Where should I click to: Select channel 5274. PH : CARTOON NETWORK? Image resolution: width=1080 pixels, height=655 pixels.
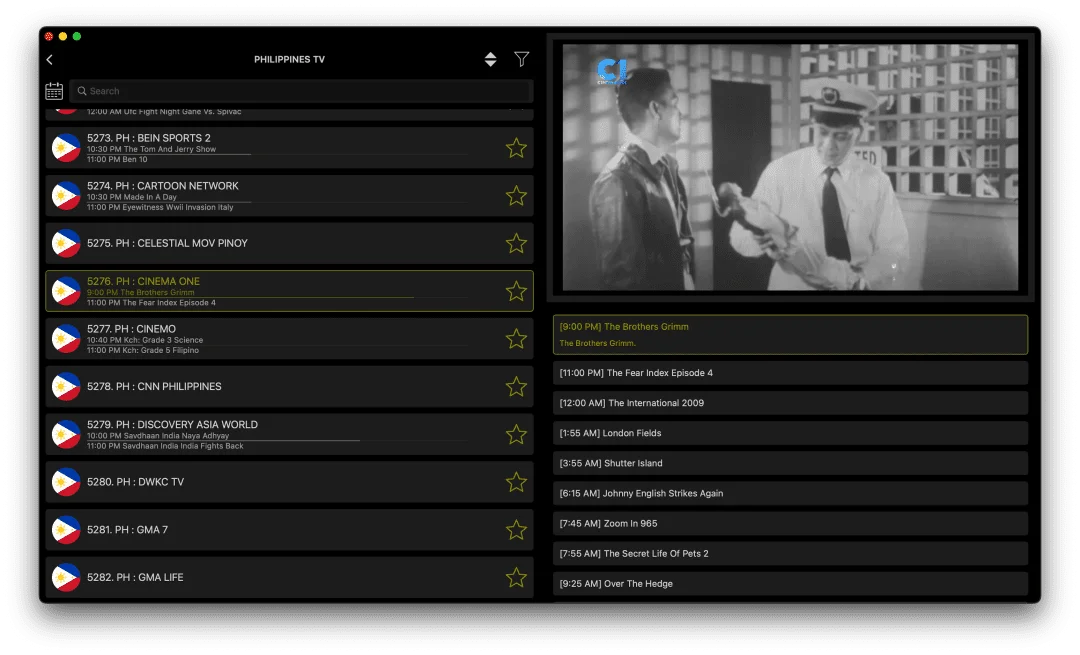(x=289, y=196)
